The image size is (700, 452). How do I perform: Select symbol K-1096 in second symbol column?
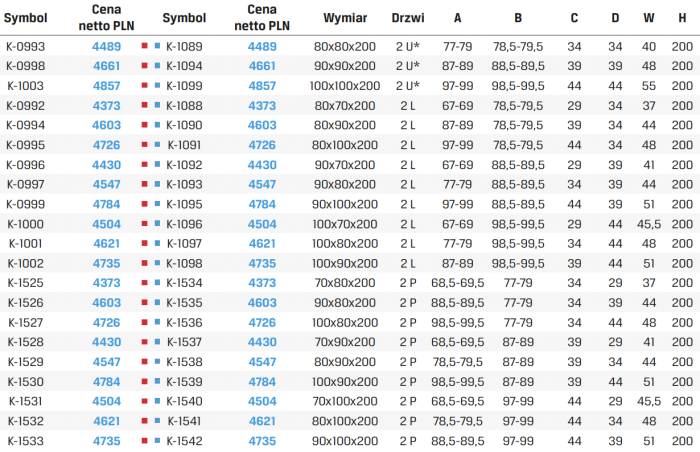pos(184,224)
